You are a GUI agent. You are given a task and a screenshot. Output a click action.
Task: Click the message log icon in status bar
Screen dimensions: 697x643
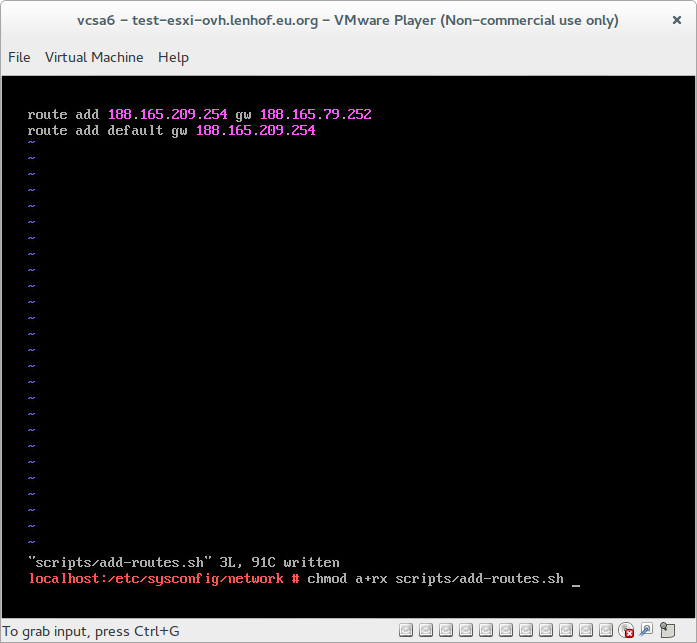(x=667, y=630)
